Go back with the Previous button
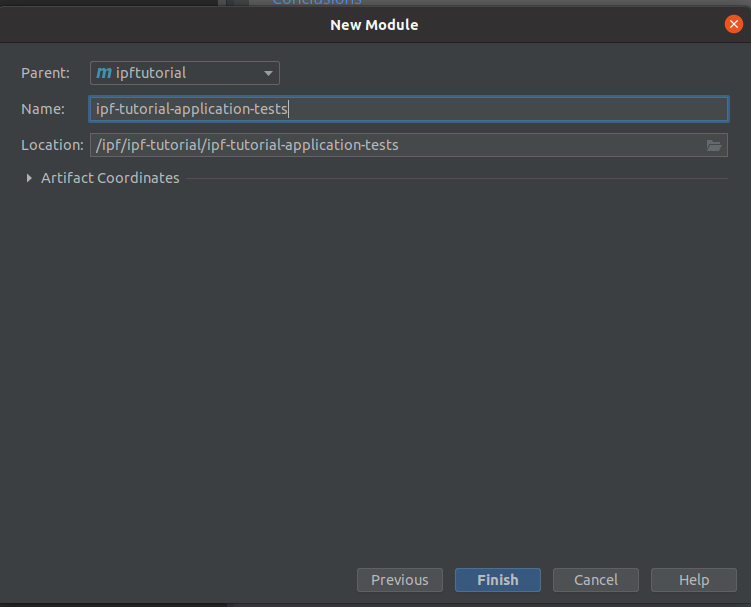This screenshot has width=751, height=607. 399,580
